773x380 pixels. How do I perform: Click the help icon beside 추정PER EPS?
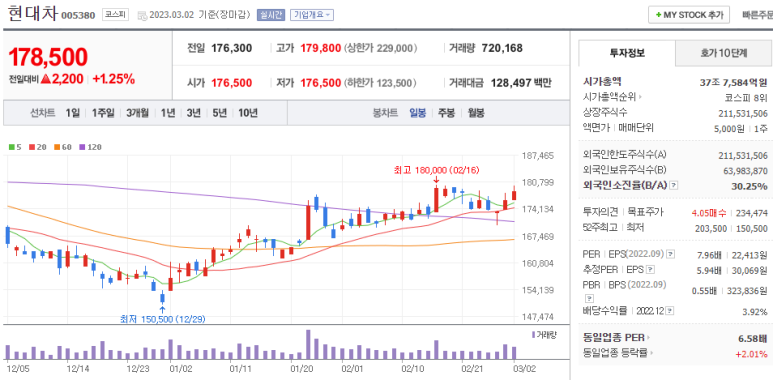tap(650, 270)
